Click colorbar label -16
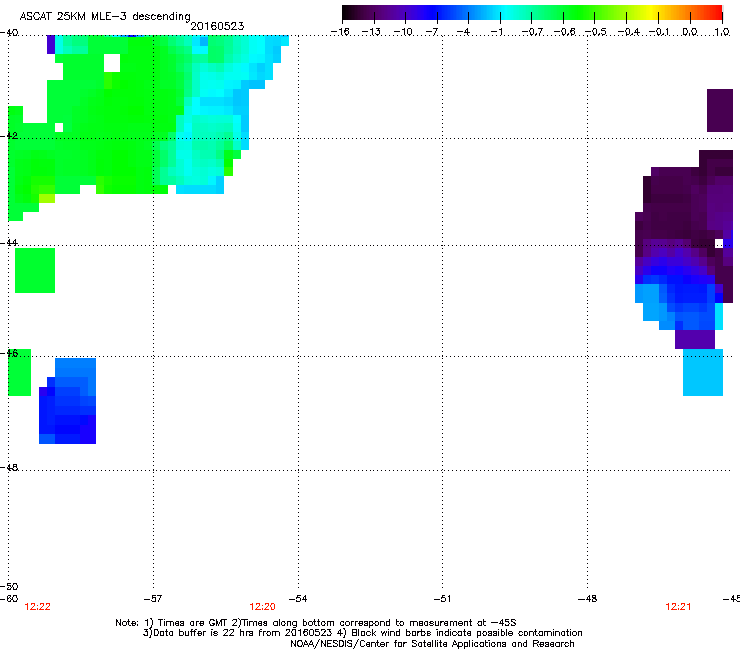The height and width of the screenshot is (650, 740). (x=340, y=32)
